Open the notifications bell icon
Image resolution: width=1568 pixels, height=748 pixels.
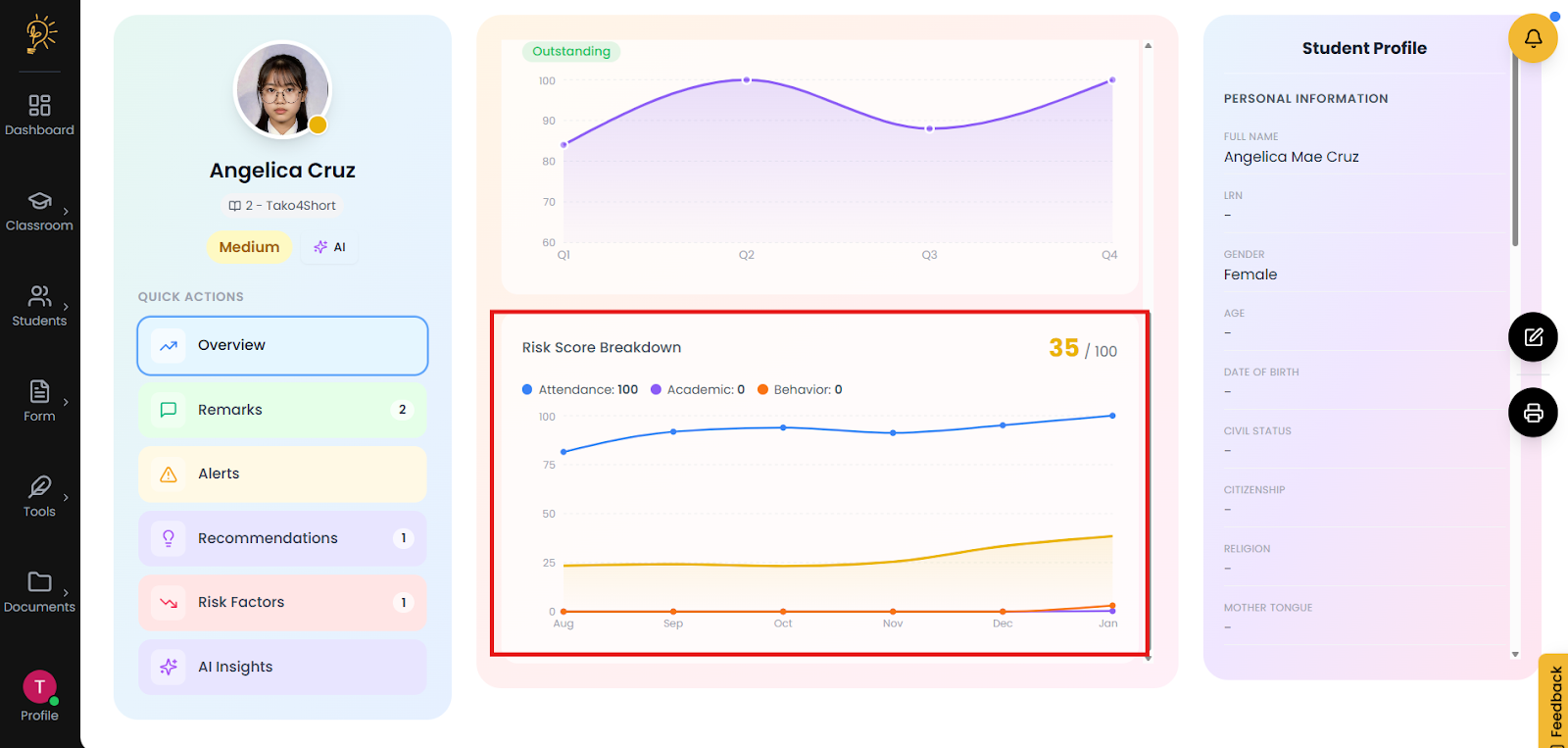tap(1533, 38)
